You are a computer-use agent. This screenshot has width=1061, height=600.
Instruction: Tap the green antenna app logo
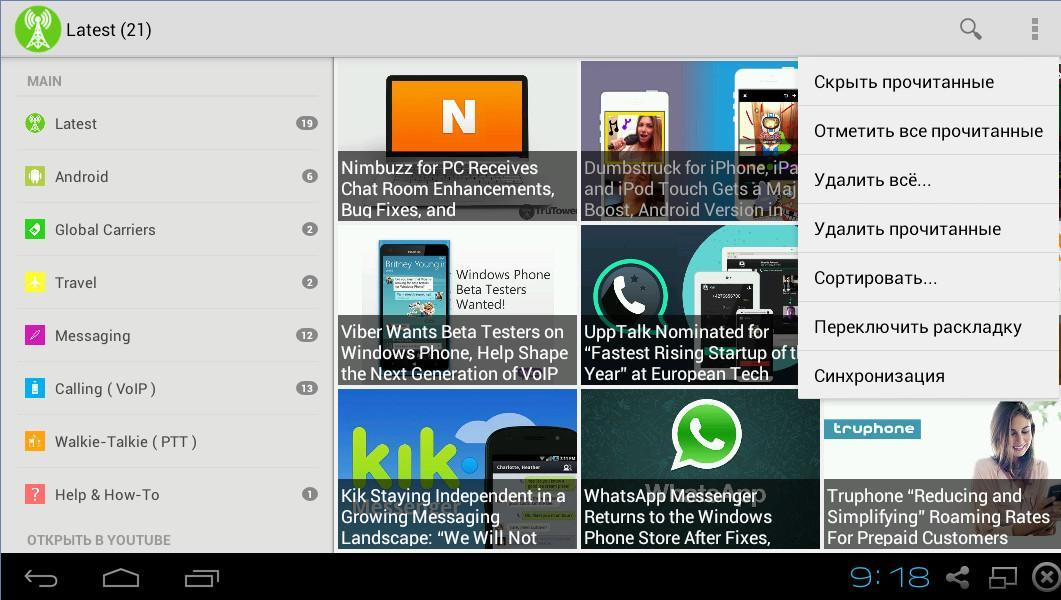[x=37, y=29]
